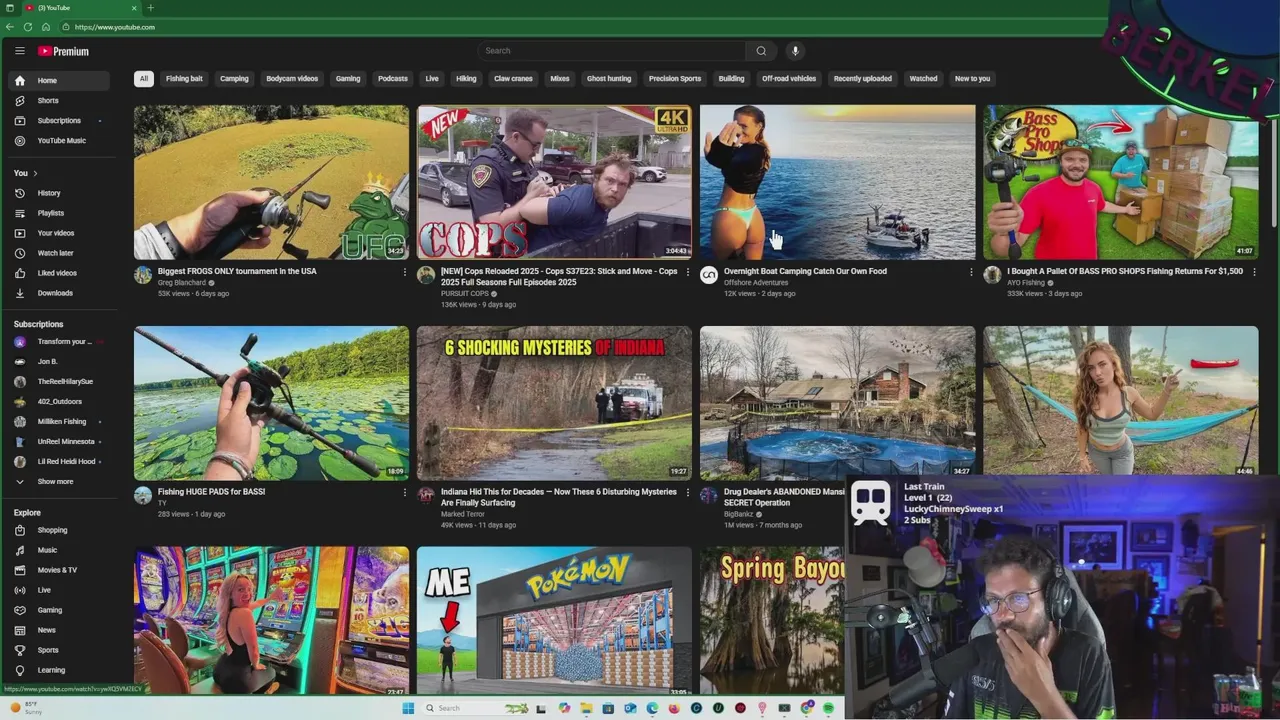1280x720 pixels.
Task: Open AYO Fishing channel link
Action: (1026, 283)
